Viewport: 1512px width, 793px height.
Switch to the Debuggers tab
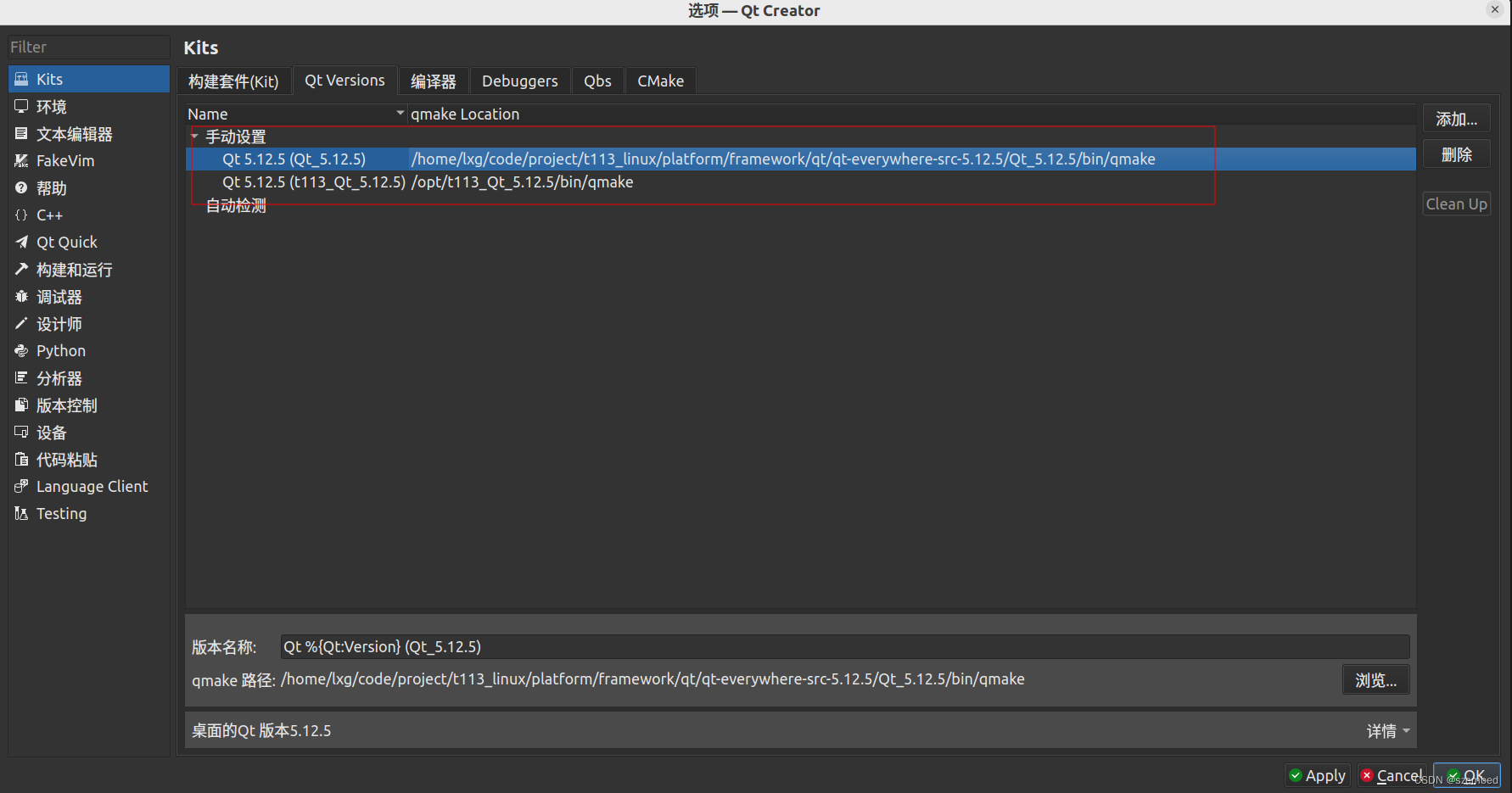[x=520, y=81]
